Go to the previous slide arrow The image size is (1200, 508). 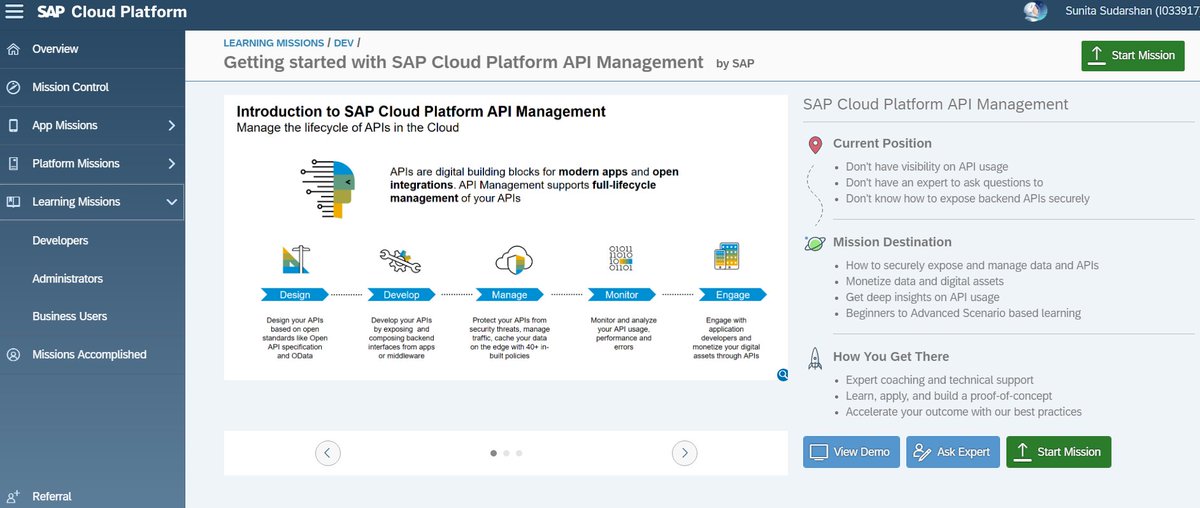click(328, 453)
